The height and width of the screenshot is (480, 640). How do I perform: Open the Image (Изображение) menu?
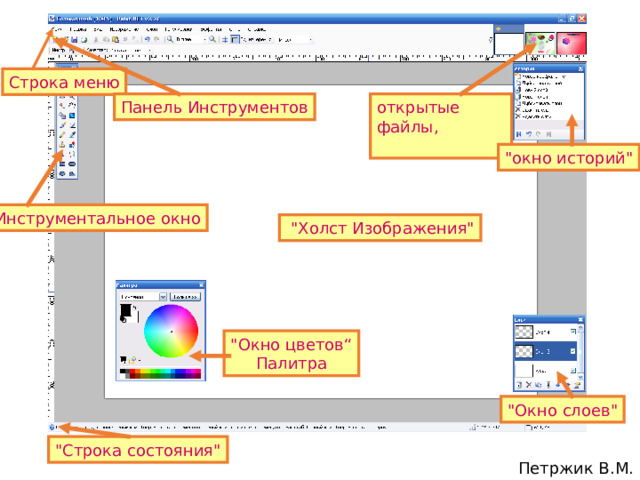pos(124,29)
